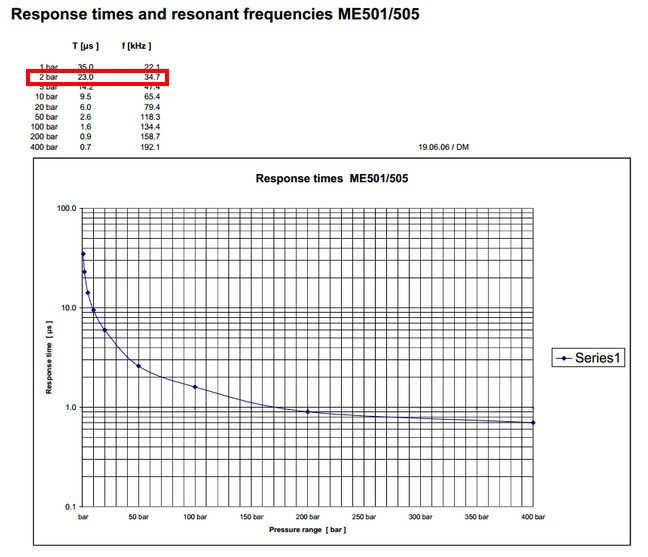Click the Response time [µs] axis title
The image size is (648, 557).
pos(48,357)
